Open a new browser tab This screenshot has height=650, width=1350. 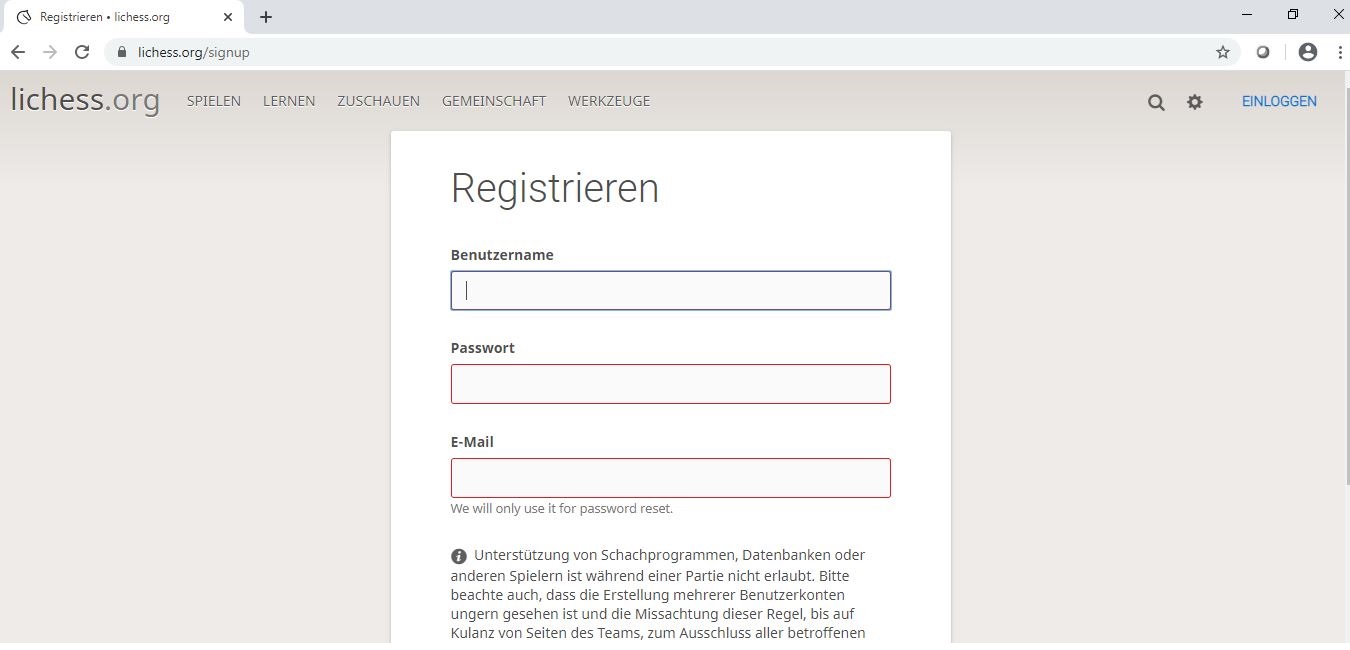pyautogui.click(x=266, y=17)
